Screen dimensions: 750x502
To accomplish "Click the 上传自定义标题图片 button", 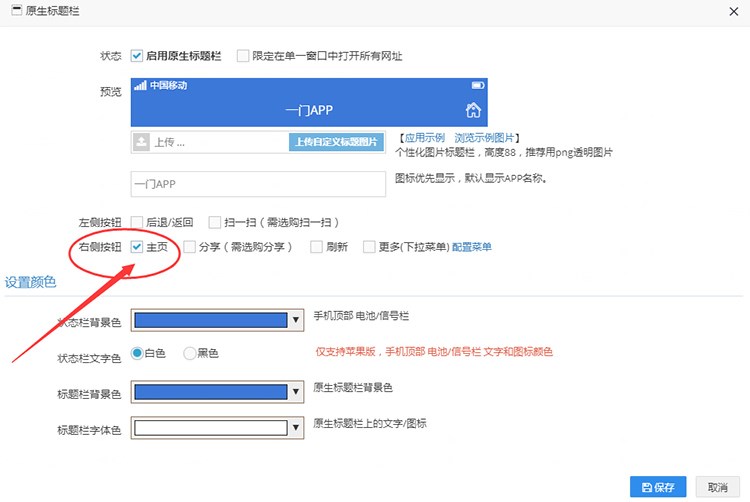I will [336, 142].
